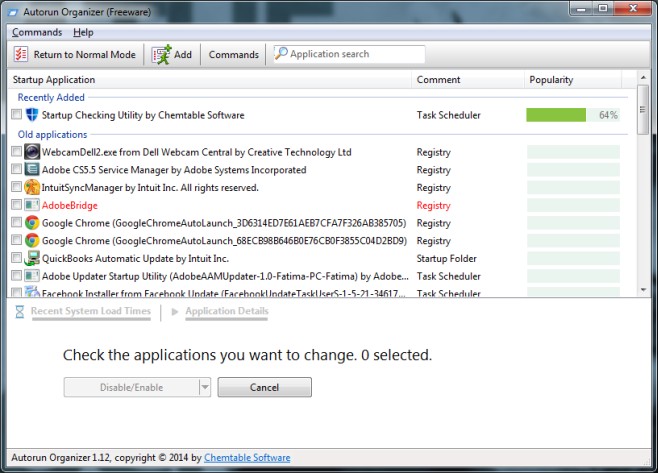Image resolution: width=658 pixels, height=473 pixels.
Task: Open the Help menu
Action: 83,32
